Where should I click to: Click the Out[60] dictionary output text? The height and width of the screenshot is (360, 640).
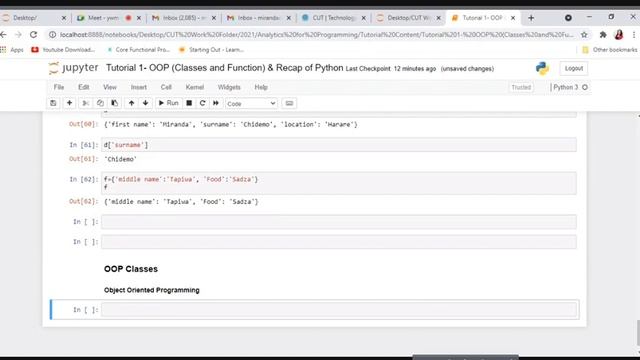(231, 124)
